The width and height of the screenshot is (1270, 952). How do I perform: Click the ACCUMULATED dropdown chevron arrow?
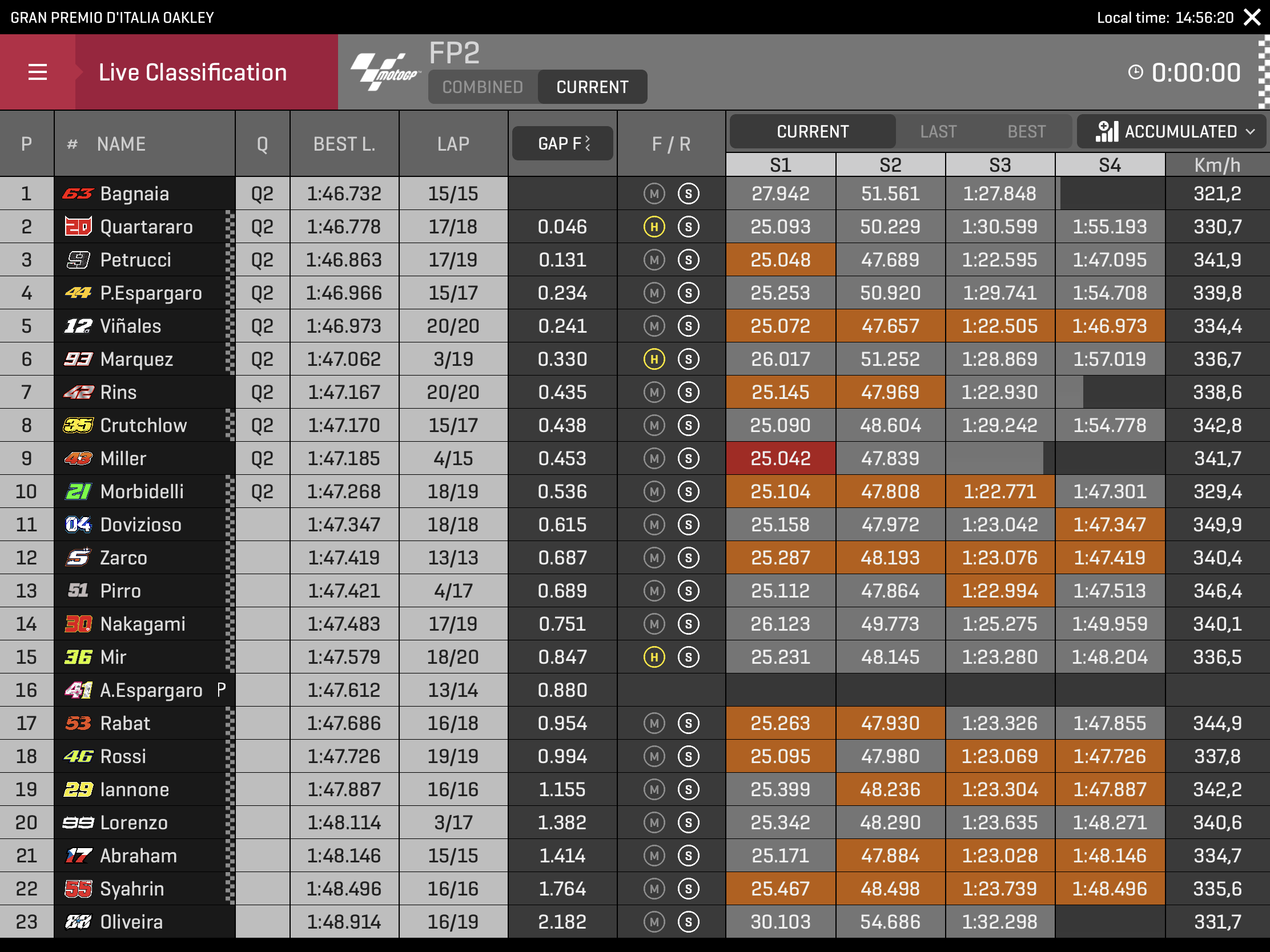[x=1251, y=131]
